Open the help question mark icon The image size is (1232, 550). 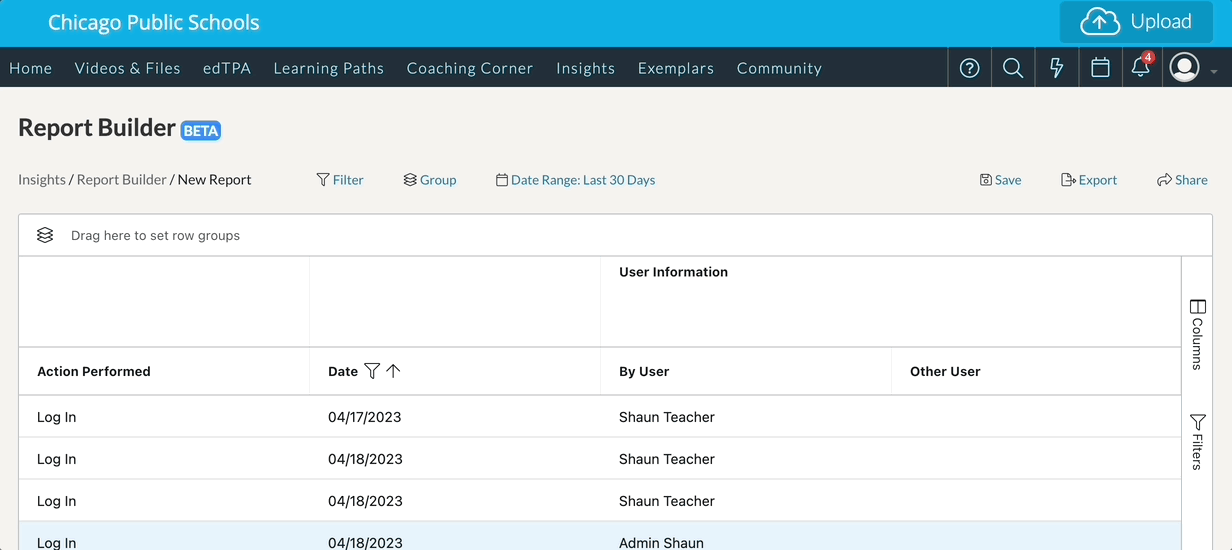click(x=969, y=68)
